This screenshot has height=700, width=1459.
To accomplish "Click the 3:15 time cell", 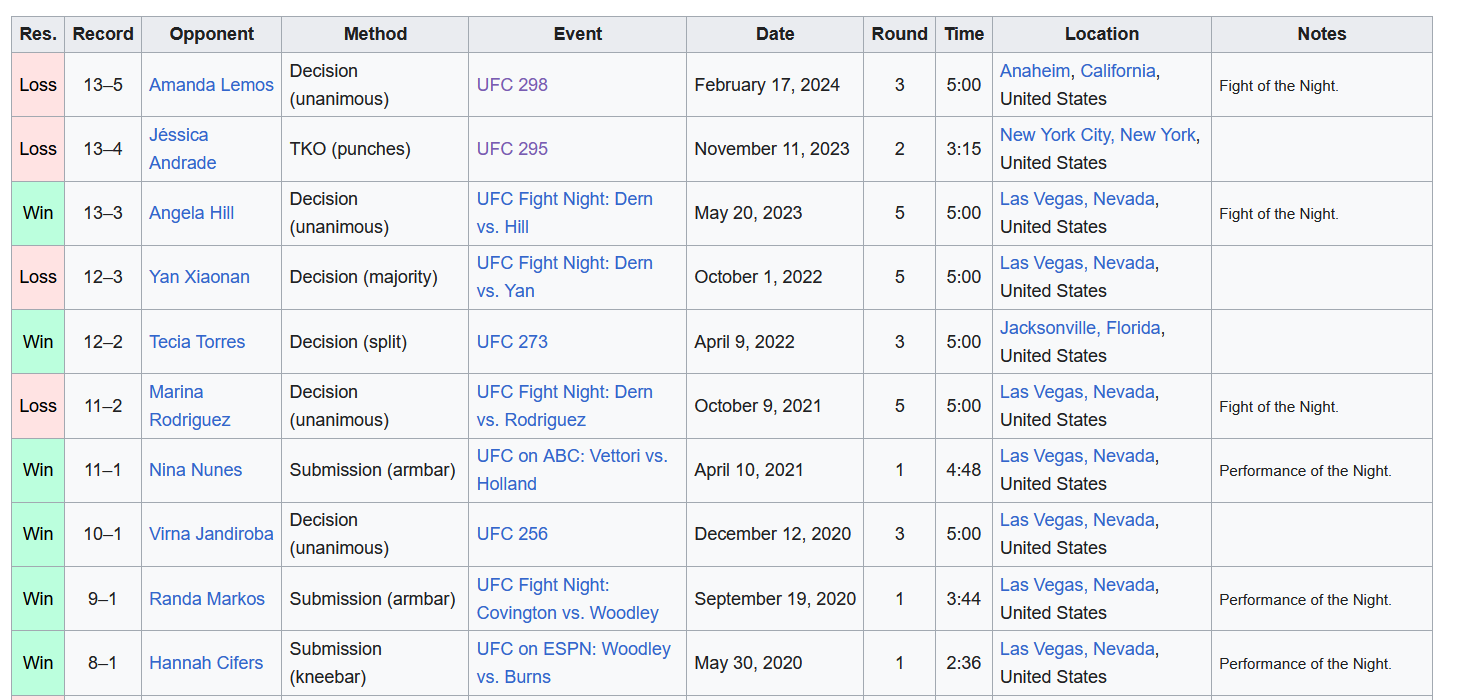I will 964,149.
